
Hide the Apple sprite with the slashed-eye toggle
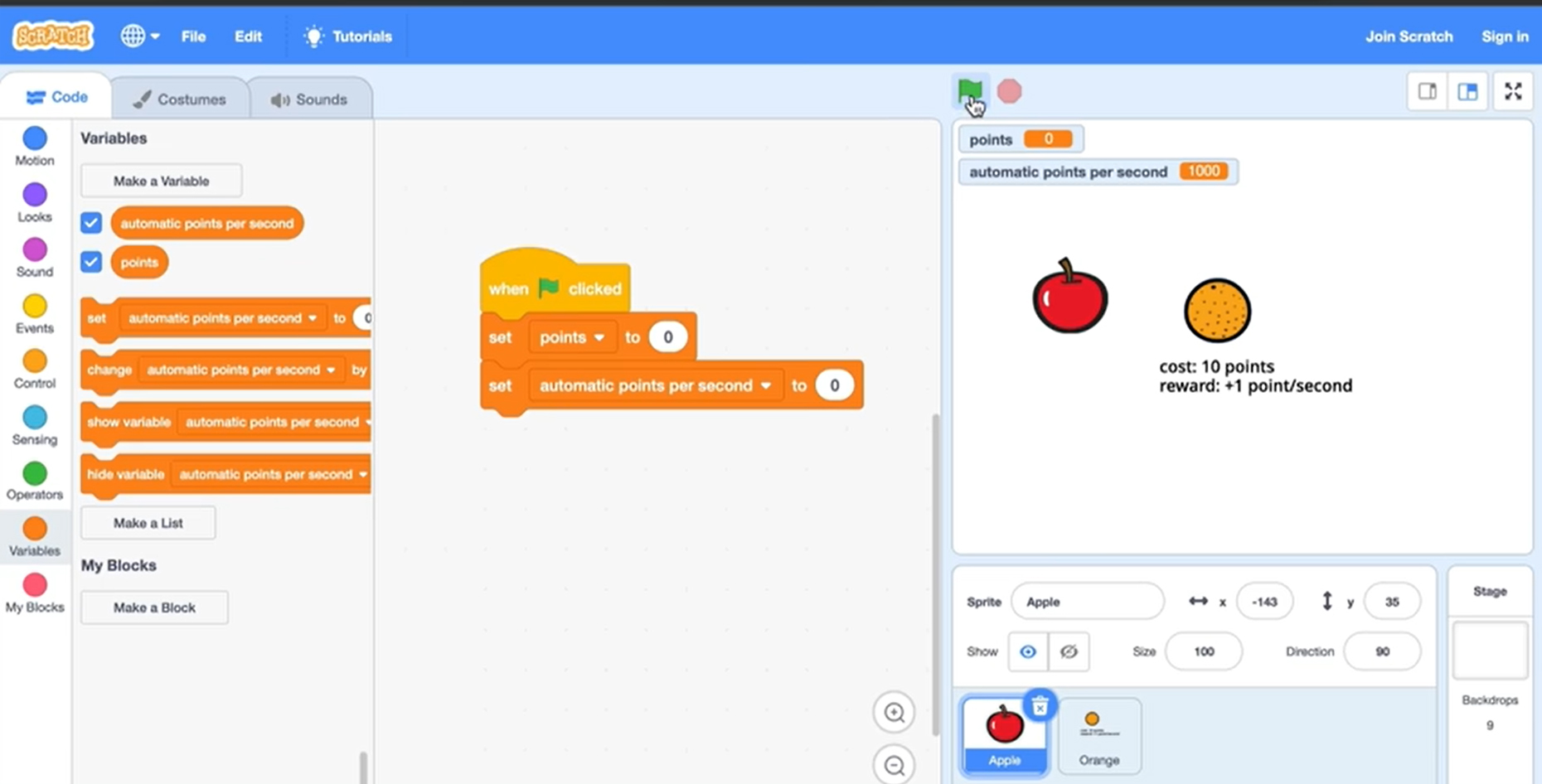1069,651
